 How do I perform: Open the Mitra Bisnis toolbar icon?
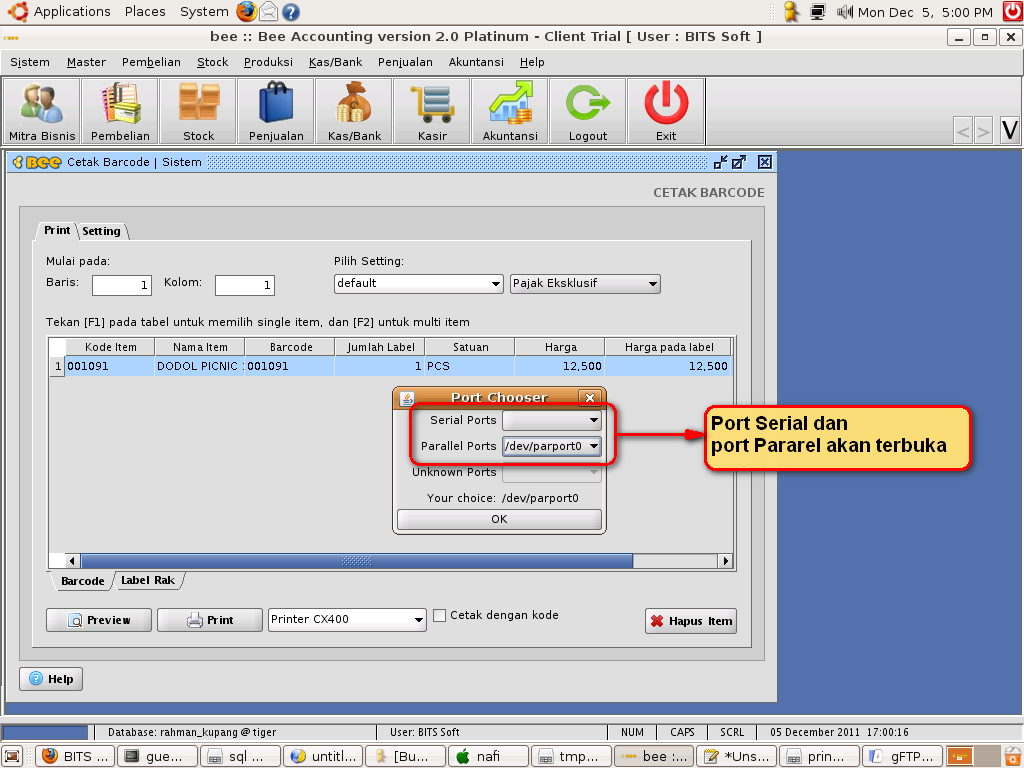pyautogui.click(x=42, y=111)
